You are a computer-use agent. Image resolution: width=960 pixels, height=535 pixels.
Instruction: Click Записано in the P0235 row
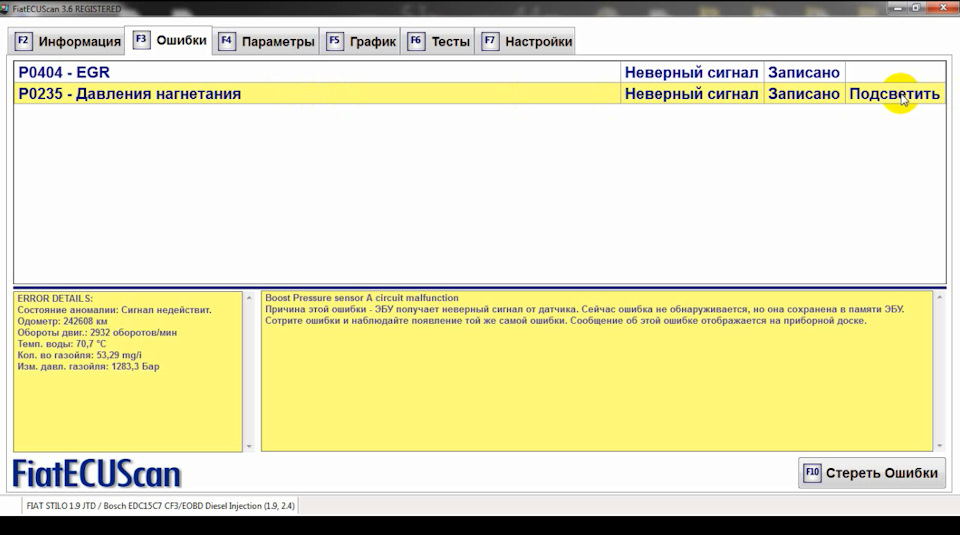(x=804, y=94)
